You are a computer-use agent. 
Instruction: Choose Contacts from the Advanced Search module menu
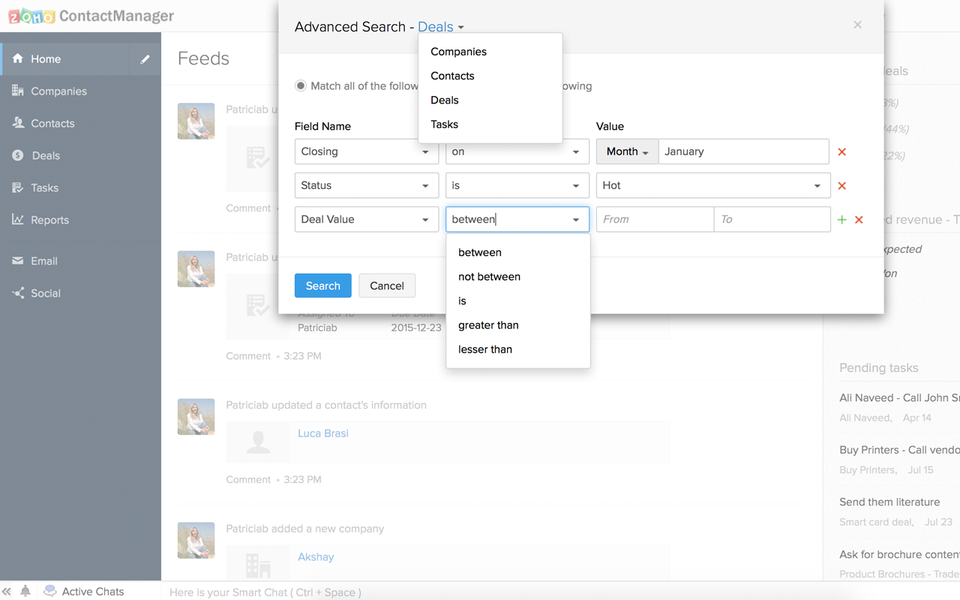(452, 75)
